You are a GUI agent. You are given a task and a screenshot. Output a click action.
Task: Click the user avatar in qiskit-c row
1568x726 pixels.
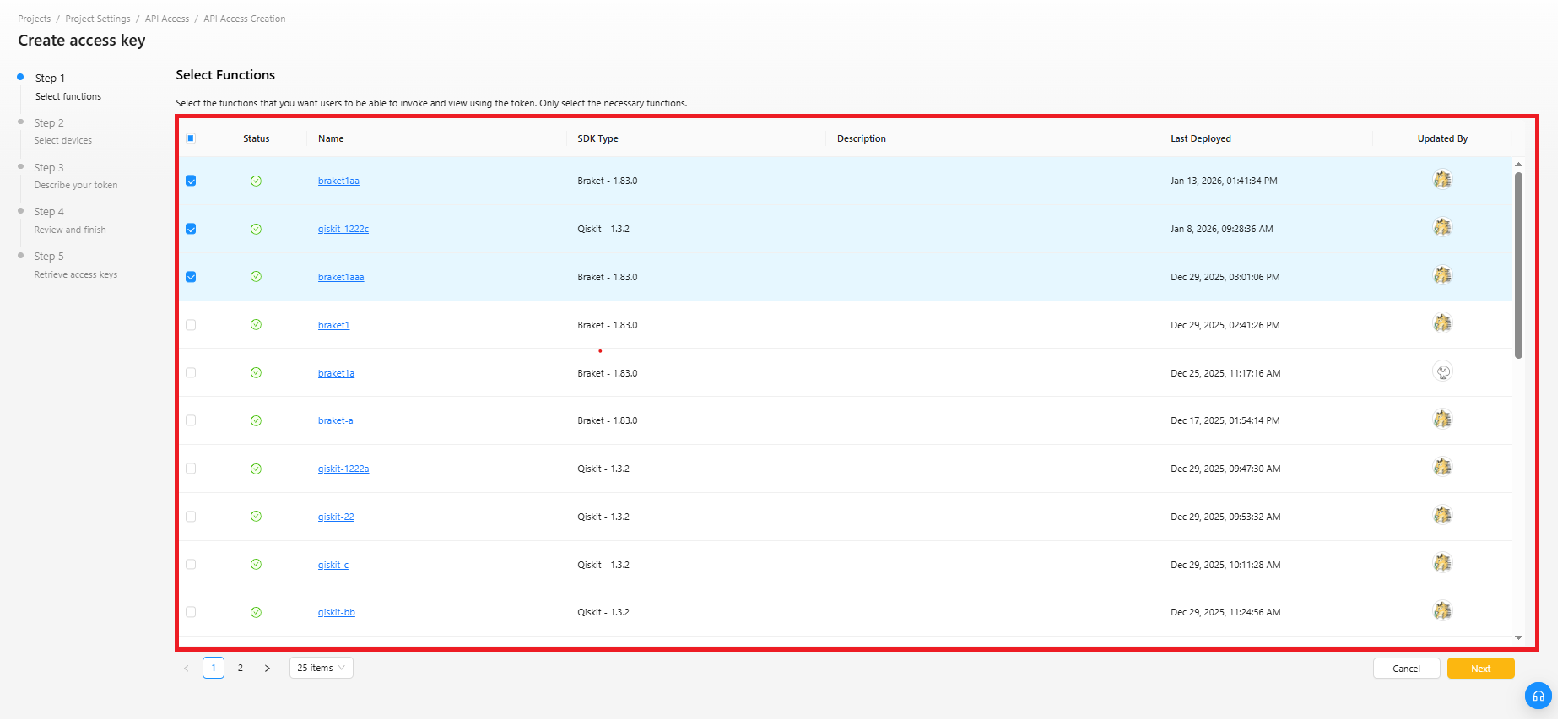[1442, 564]
